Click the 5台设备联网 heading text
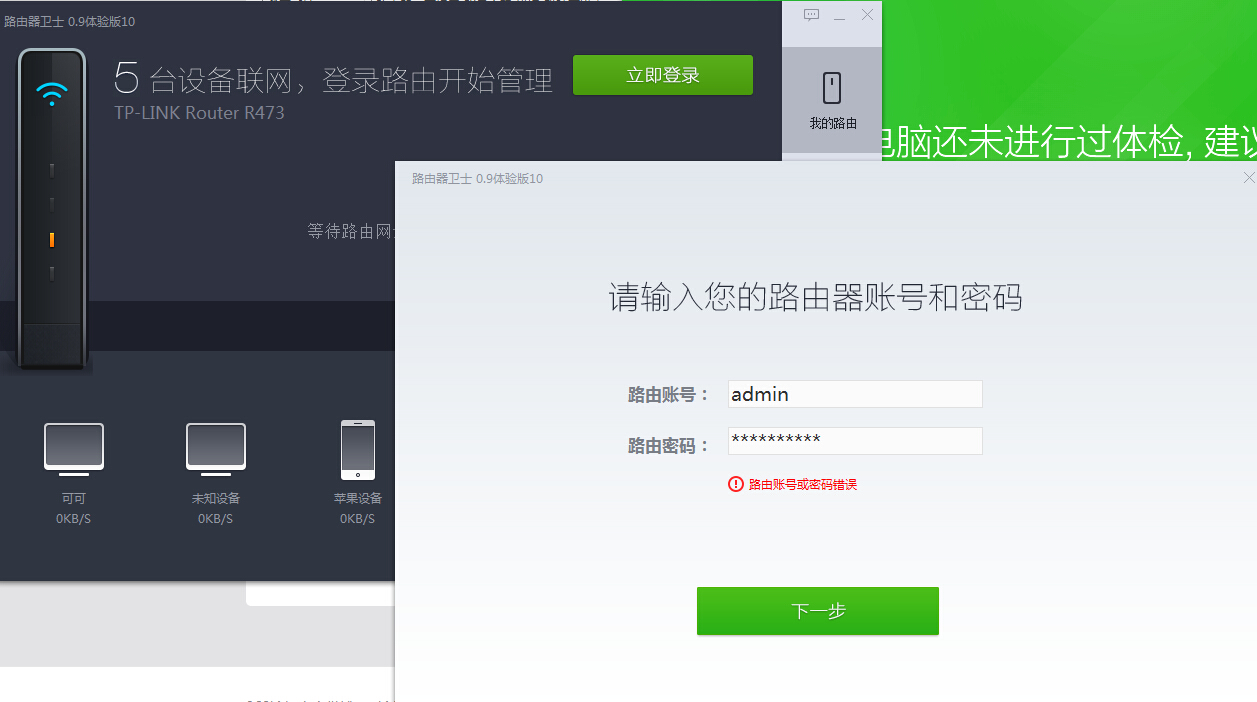Screen dimensions: 1257x702 tap(330, 78)
